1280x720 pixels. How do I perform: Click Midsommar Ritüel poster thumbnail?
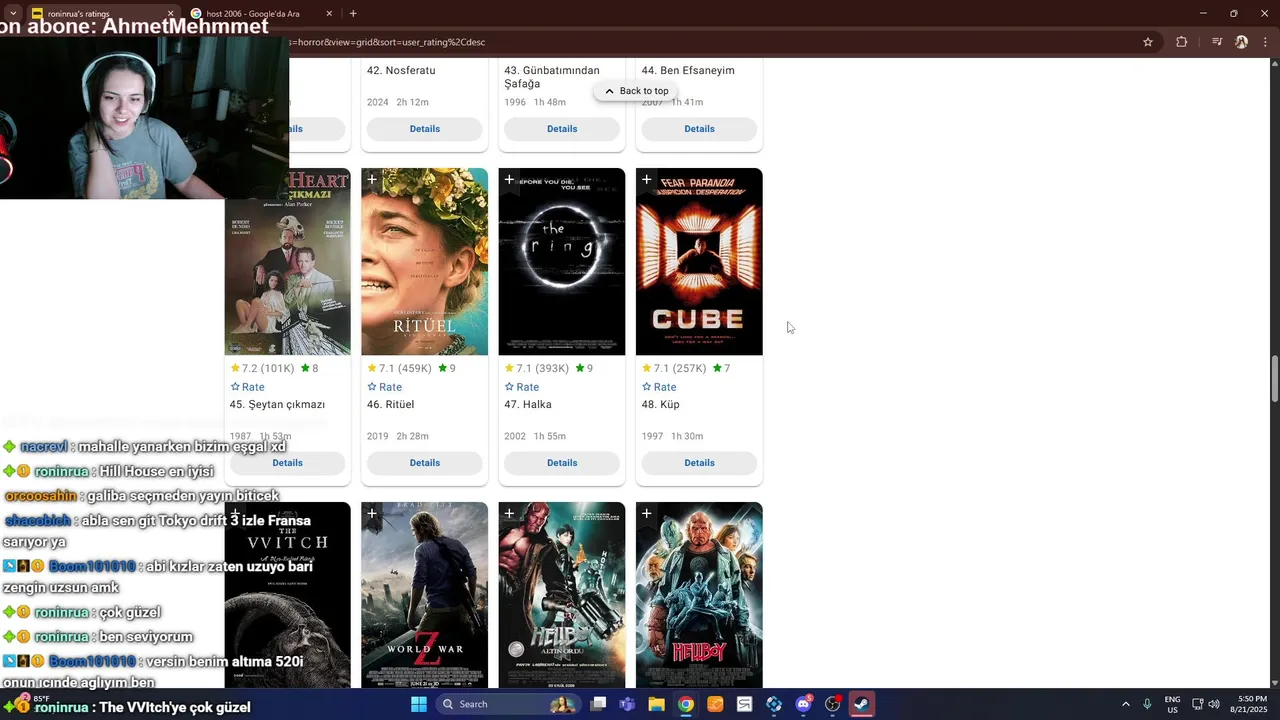coord(424,262)
